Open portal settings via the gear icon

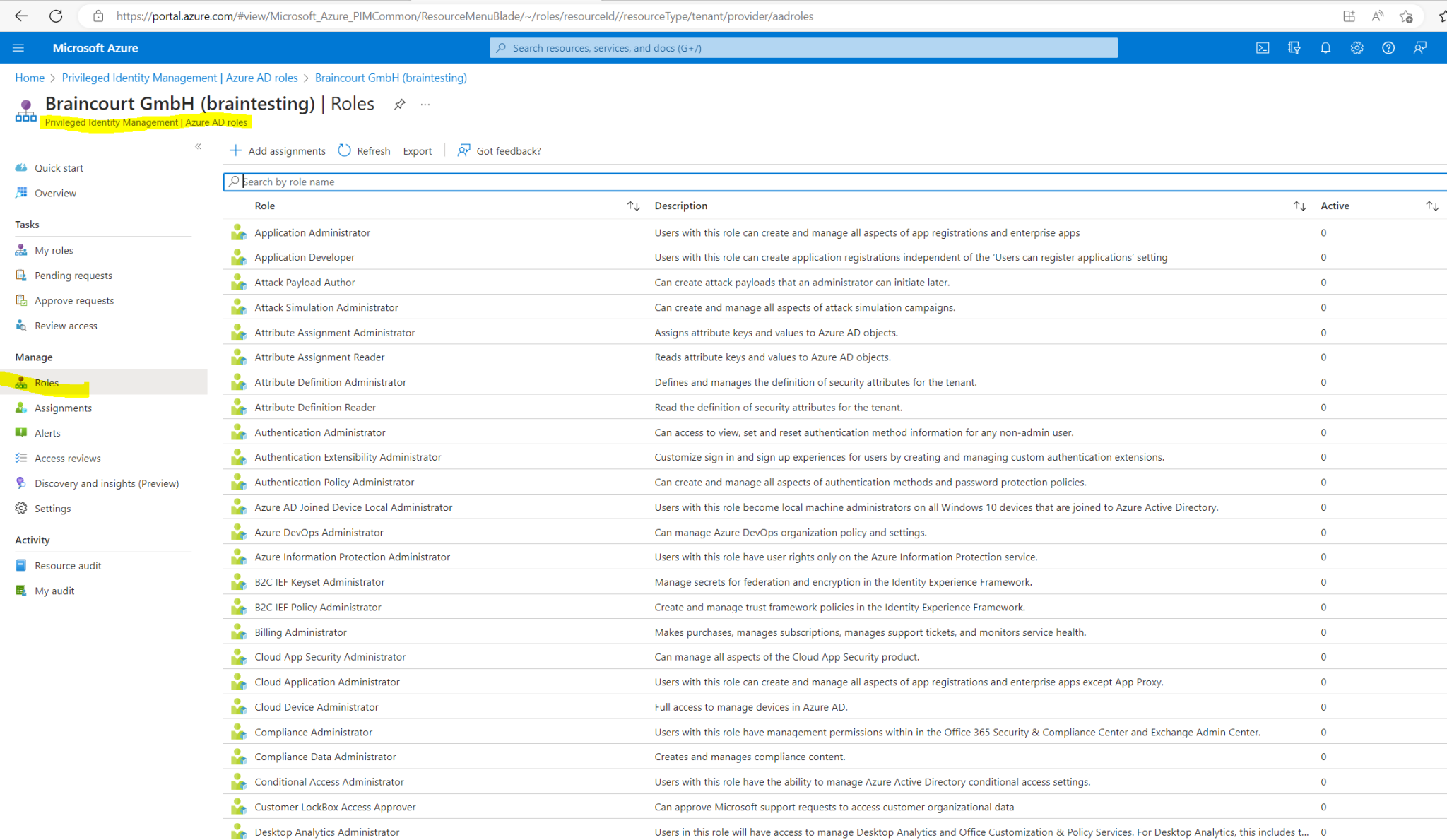pos(1357,47)
